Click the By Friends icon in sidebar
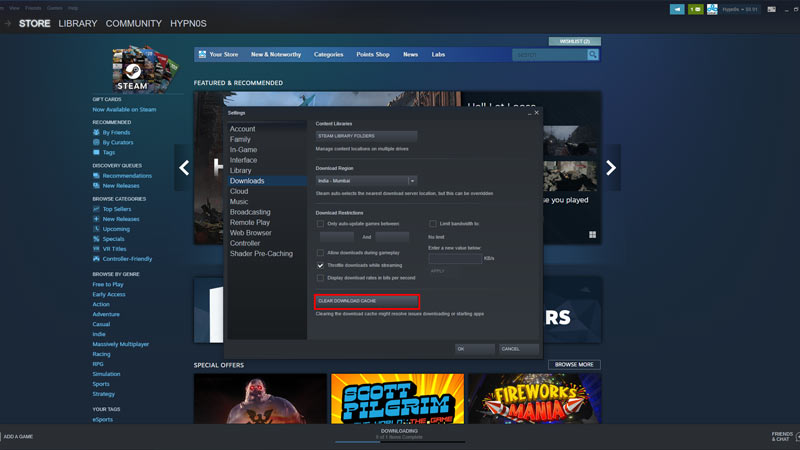This screenshot has height=450, width=800. 96,132
